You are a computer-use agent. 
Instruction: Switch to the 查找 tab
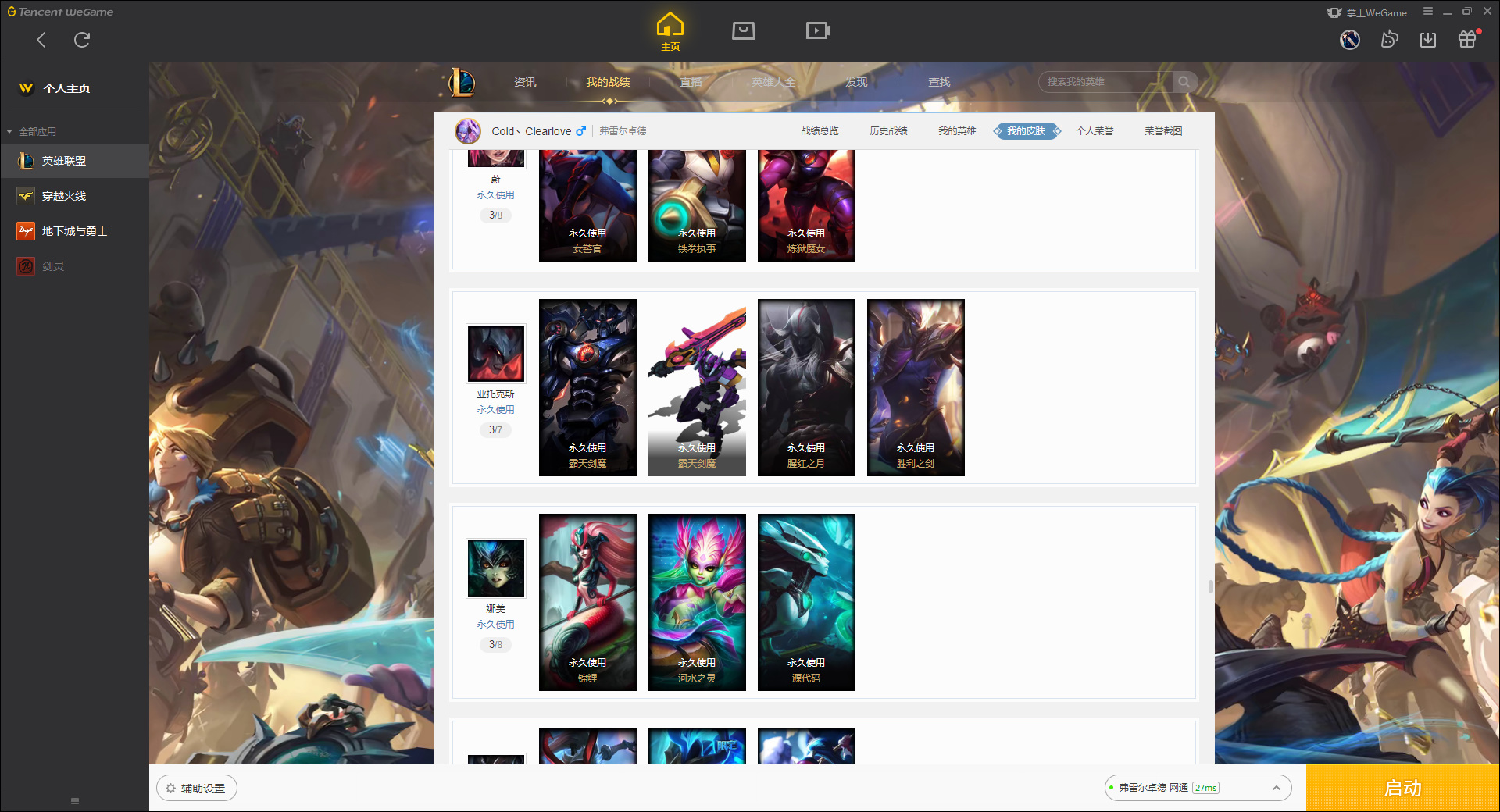click(939, 82)
